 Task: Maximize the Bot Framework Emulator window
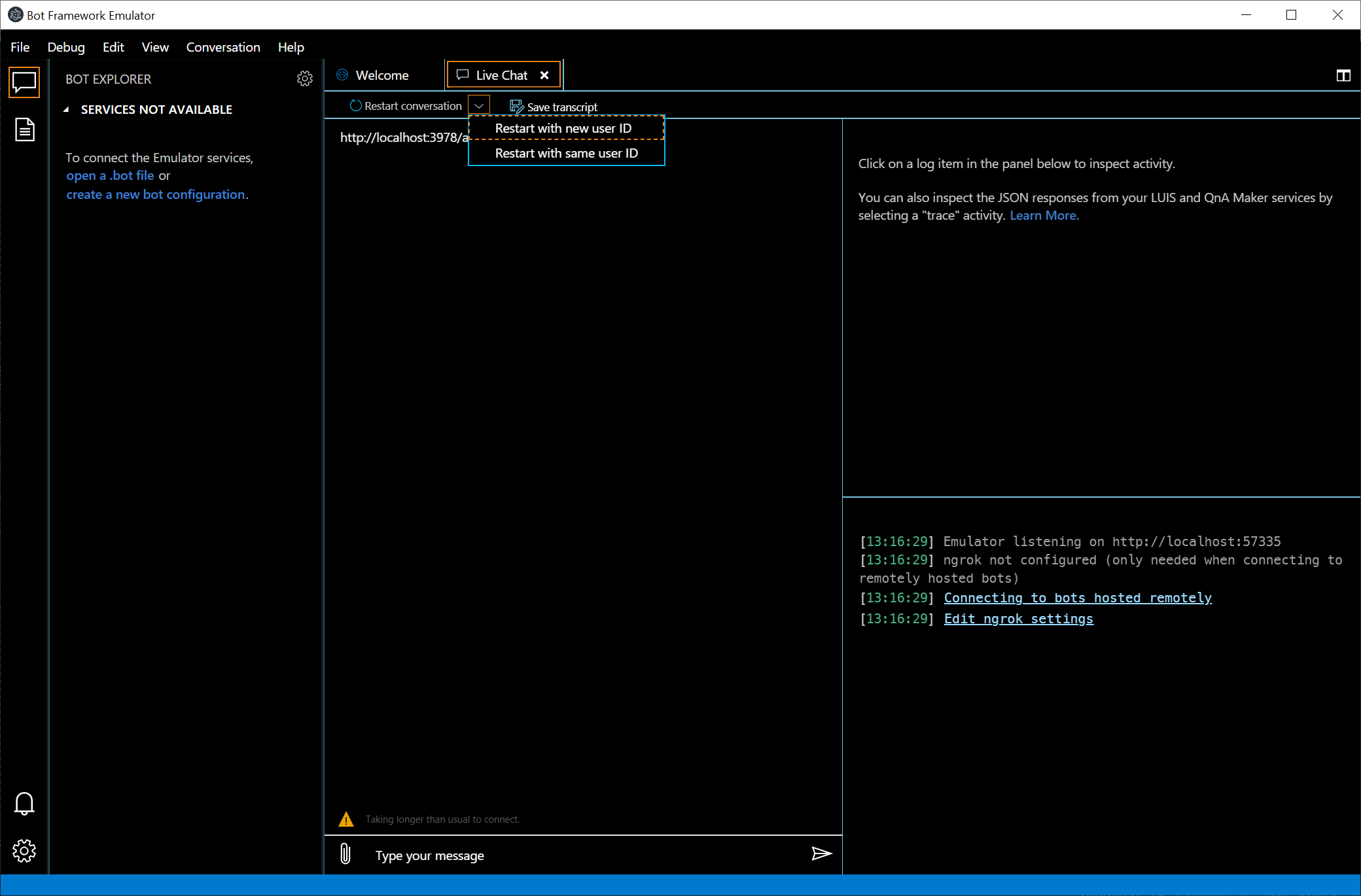(x=1291, y=14)
